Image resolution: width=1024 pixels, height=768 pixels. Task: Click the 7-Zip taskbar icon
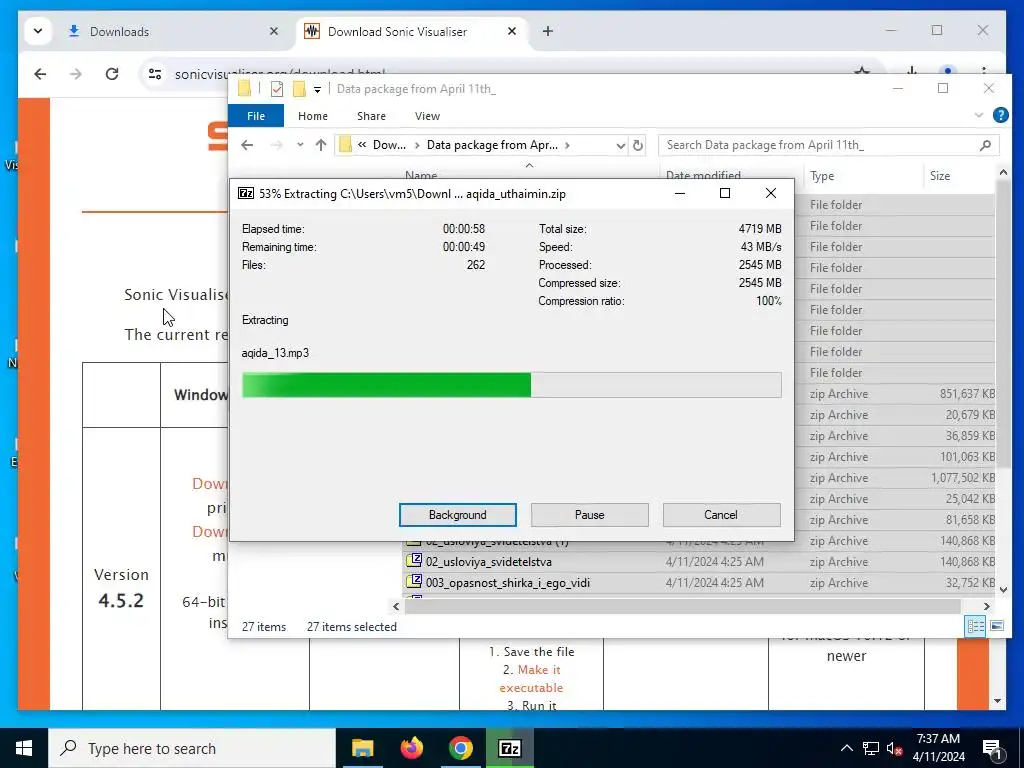(509, 748)
